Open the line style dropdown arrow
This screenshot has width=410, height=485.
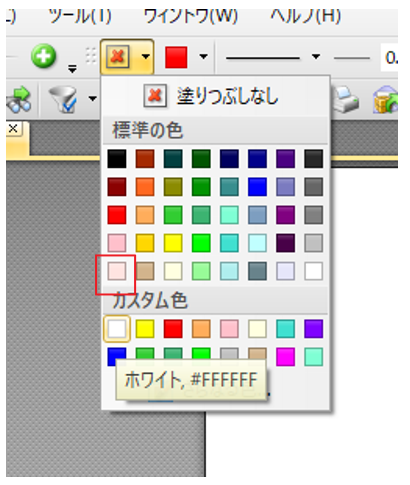coord(316,57)
